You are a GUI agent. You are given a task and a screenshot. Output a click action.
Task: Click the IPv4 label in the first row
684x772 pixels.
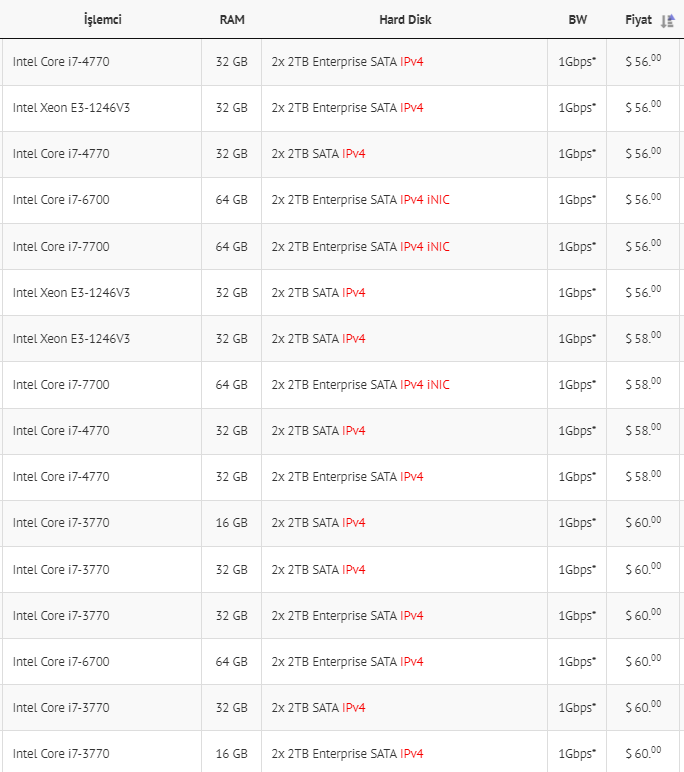click(412, 62)
